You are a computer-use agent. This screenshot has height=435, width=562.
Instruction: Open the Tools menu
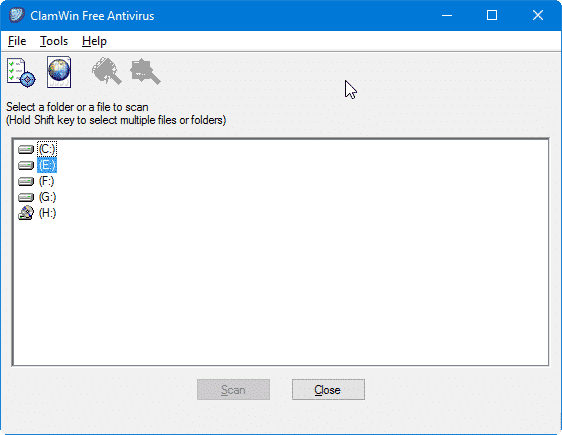[54, 41]
